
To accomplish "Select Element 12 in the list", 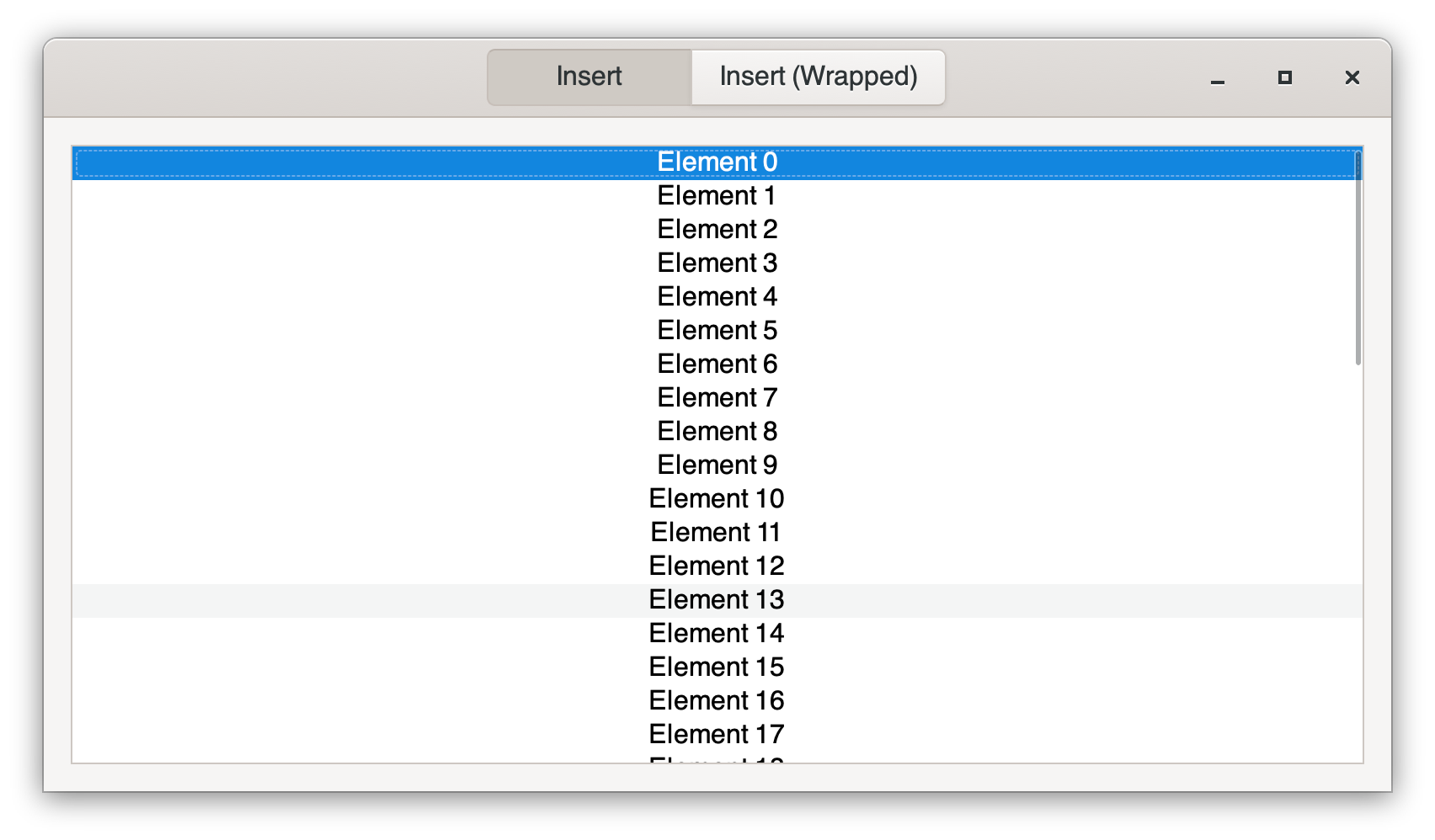I will (x=717, y=566).
